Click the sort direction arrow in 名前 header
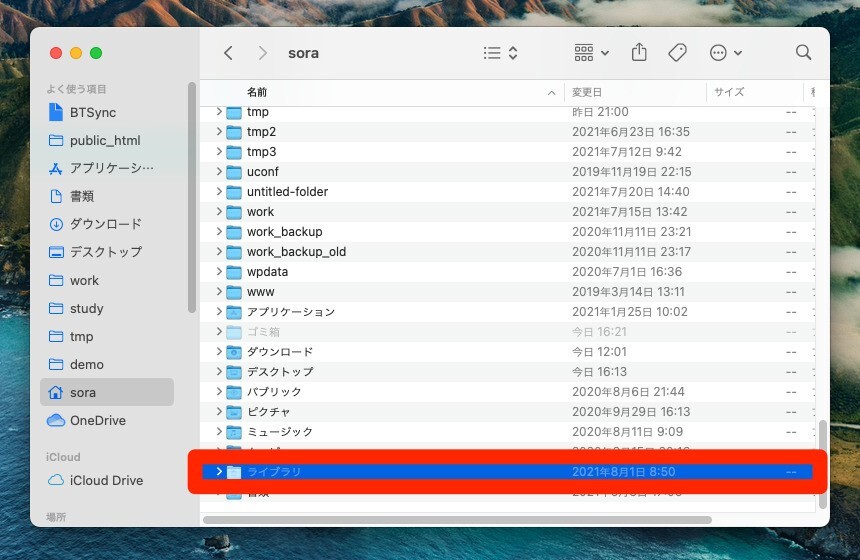The width and height of the screenshot is (860, 560). click(x=551, y=93)
